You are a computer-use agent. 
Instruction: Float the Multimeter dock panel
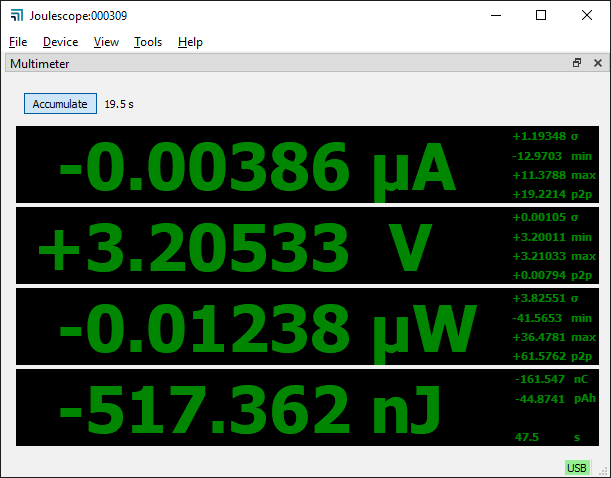coord(577,63)
